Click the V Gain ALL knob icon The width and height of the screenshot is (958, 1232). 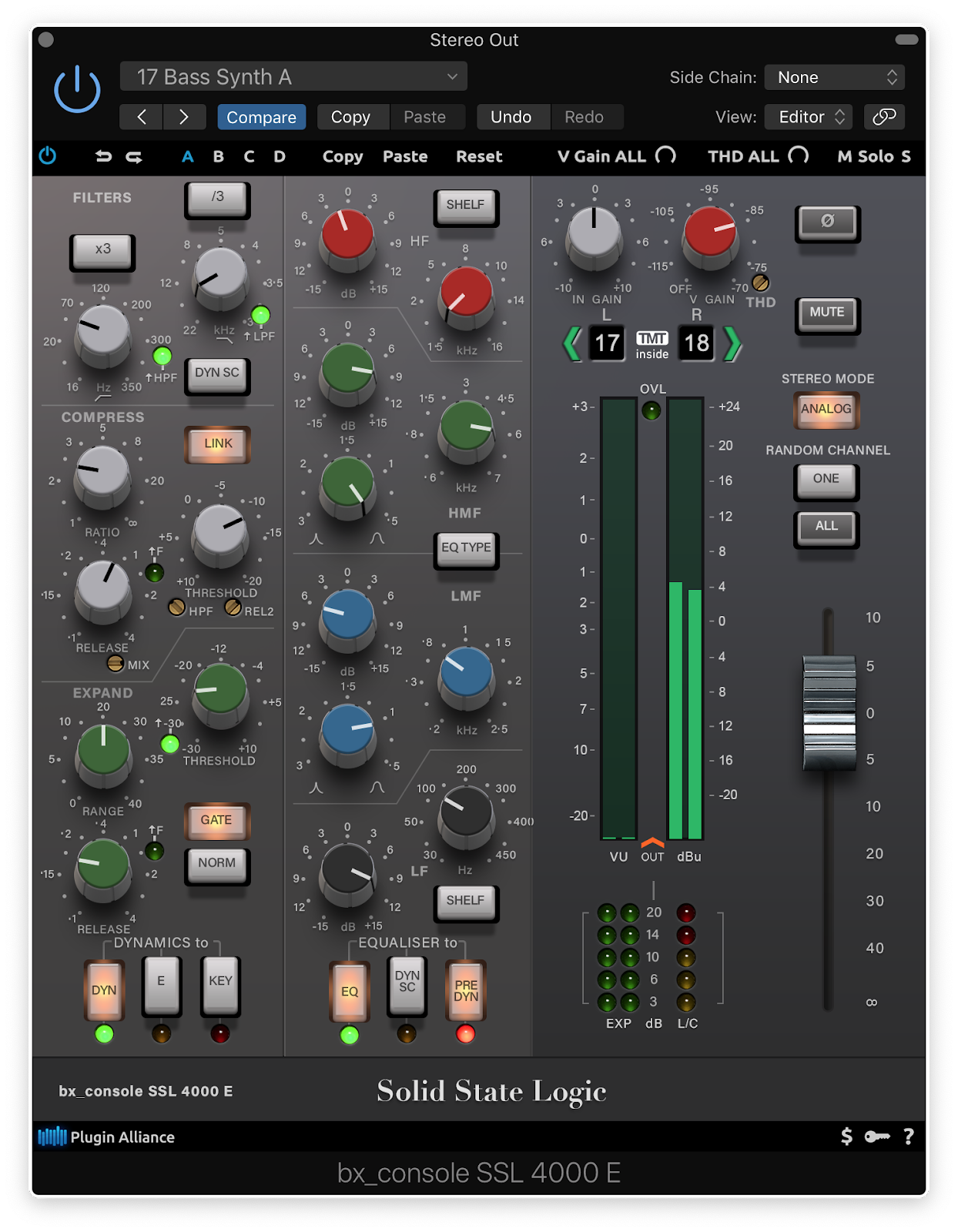[x=666, y=156]
